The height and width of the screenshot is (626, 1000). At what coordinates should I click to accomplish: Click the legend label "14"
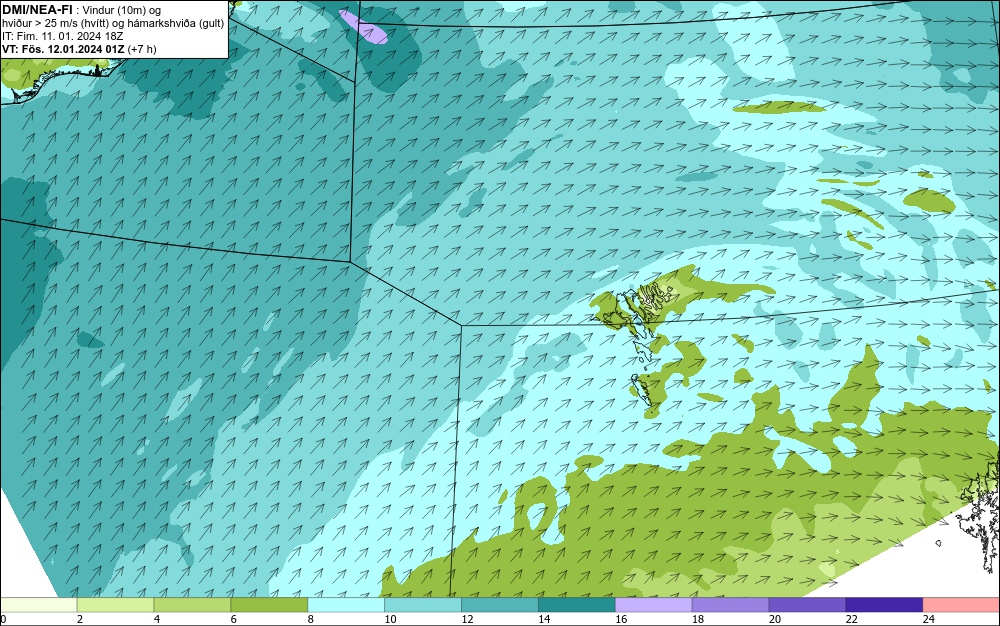(544, 619)
